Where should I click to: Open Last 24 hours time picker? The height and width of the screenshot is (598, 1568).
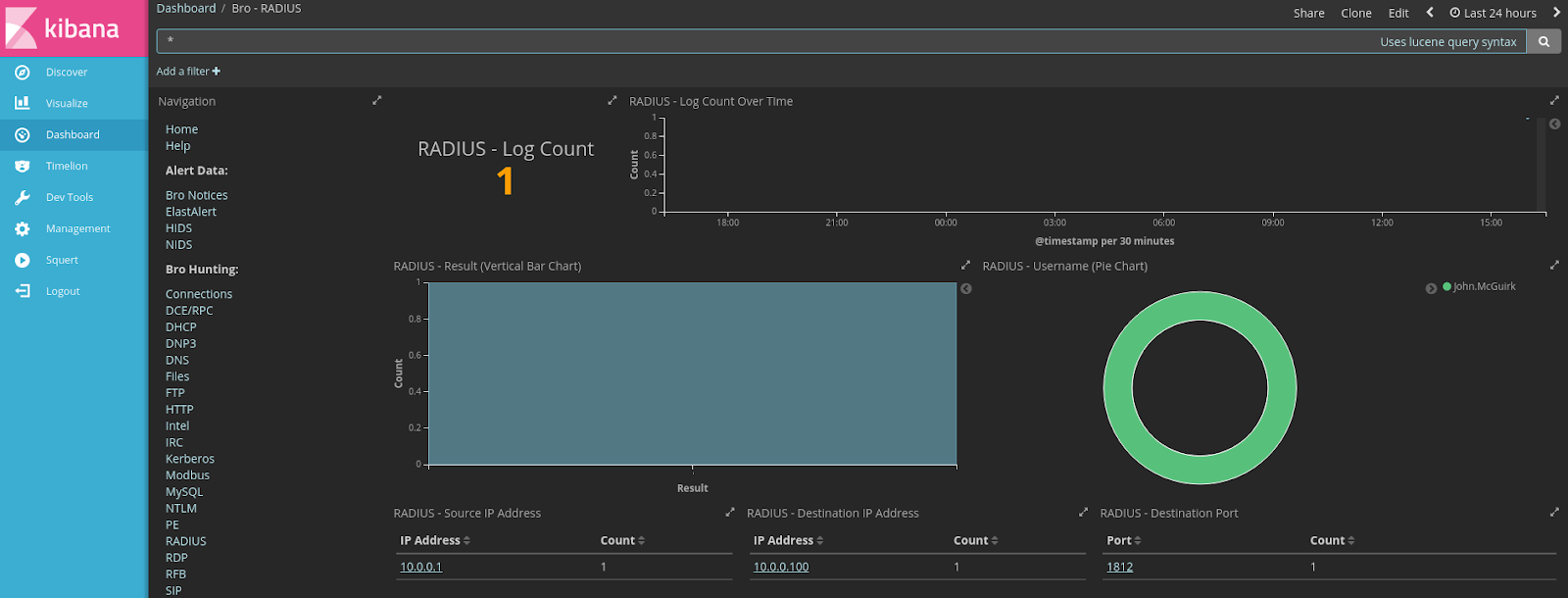pos(1494,13)
